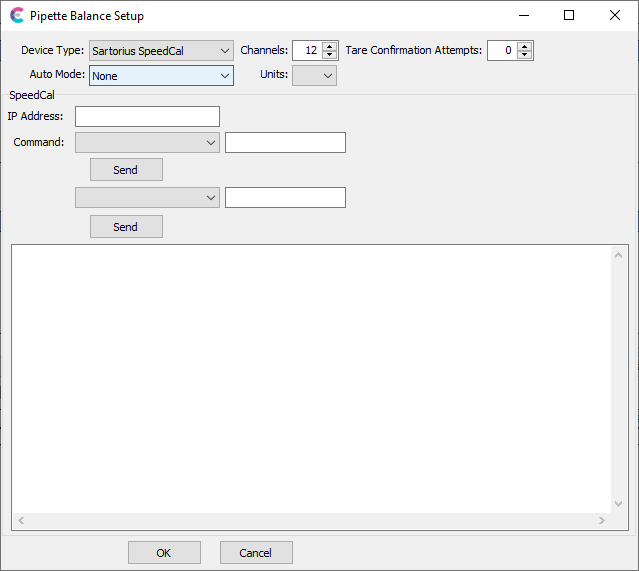Click the horizontal scrollbar right arrow

601,521
